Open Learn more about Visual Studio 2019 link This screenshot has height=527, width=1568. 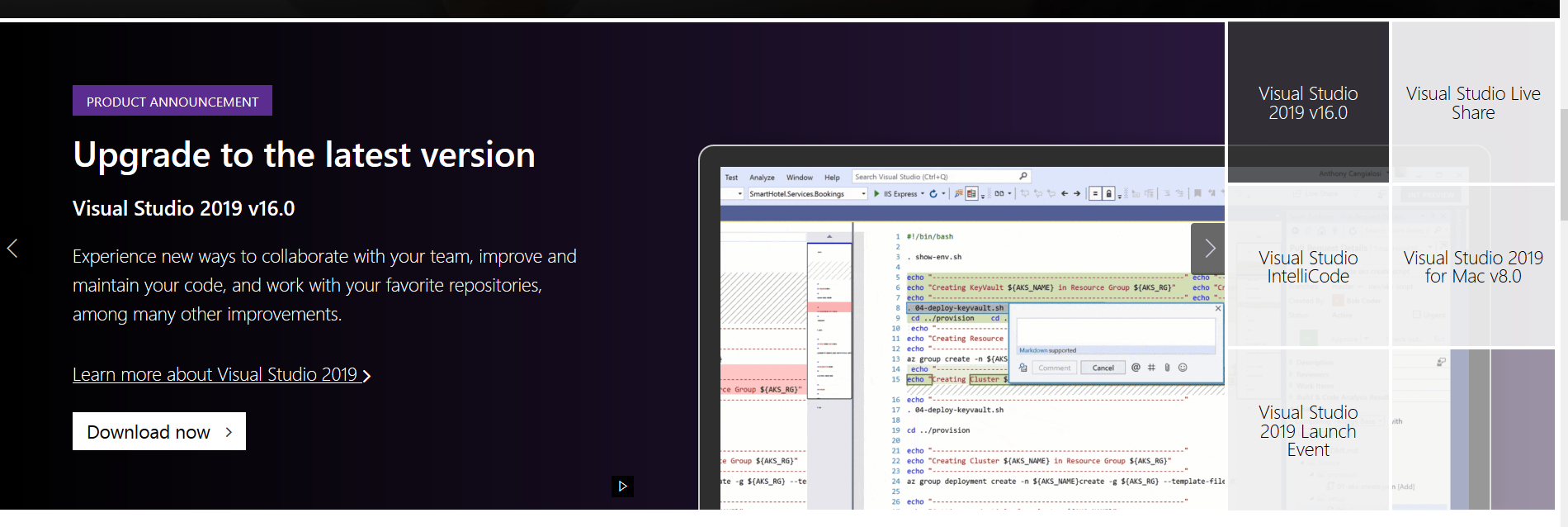[x=221, y=374]
